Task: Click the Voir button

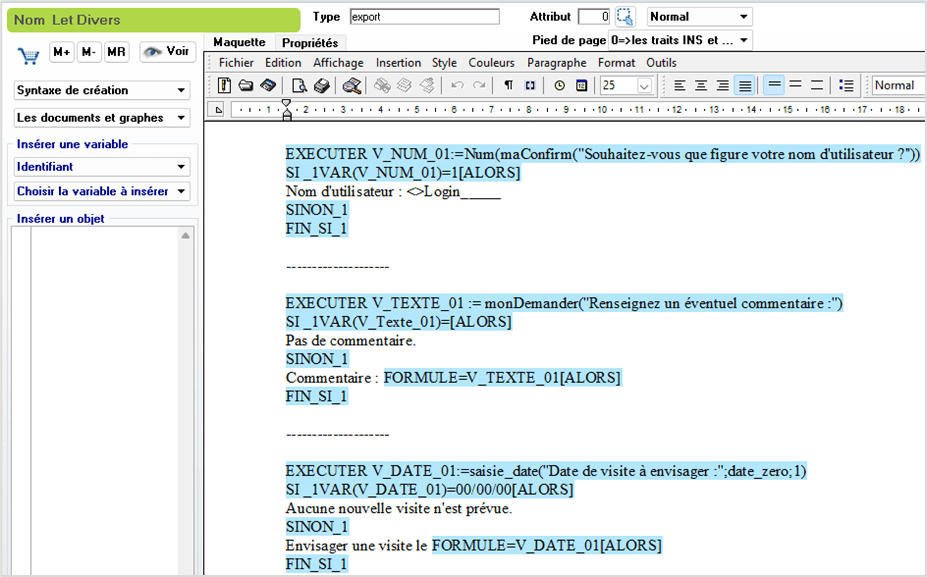Action: click(x=167, y=51)
